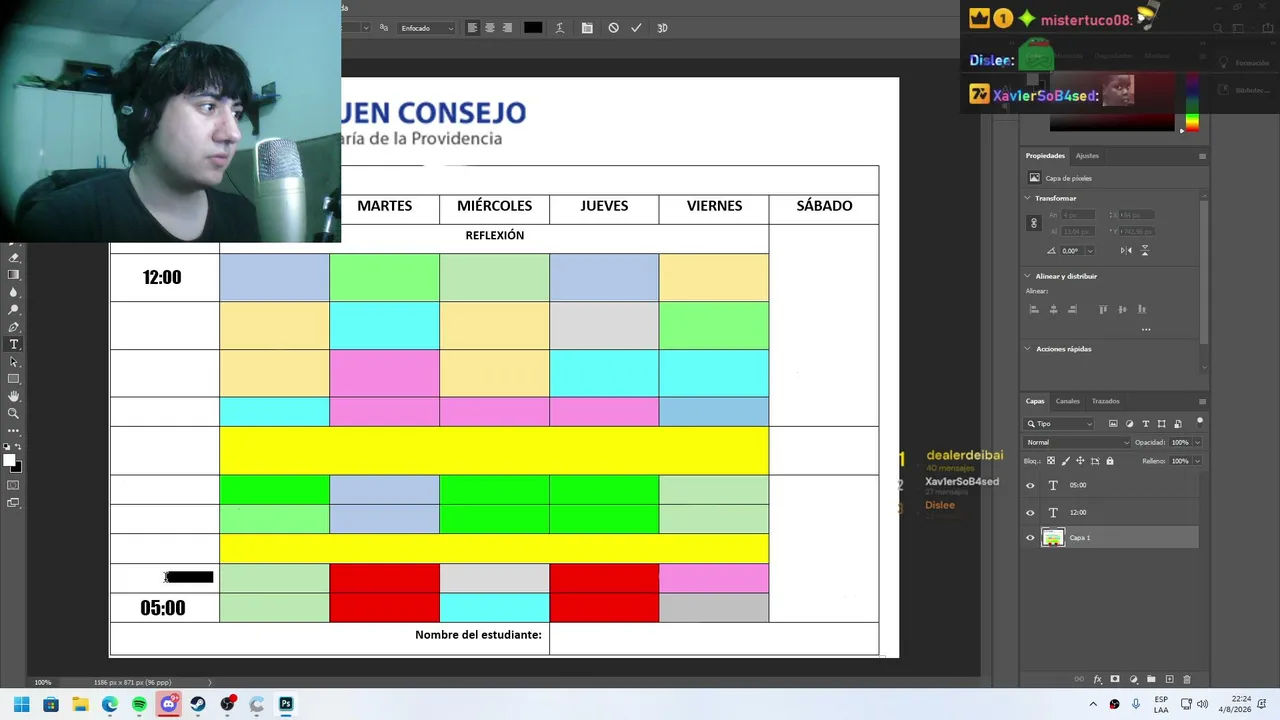Image resolution: width=1280 pixels, height=720 pixels.
Task: Align top edges in Propiedades
Action: 1103,310
